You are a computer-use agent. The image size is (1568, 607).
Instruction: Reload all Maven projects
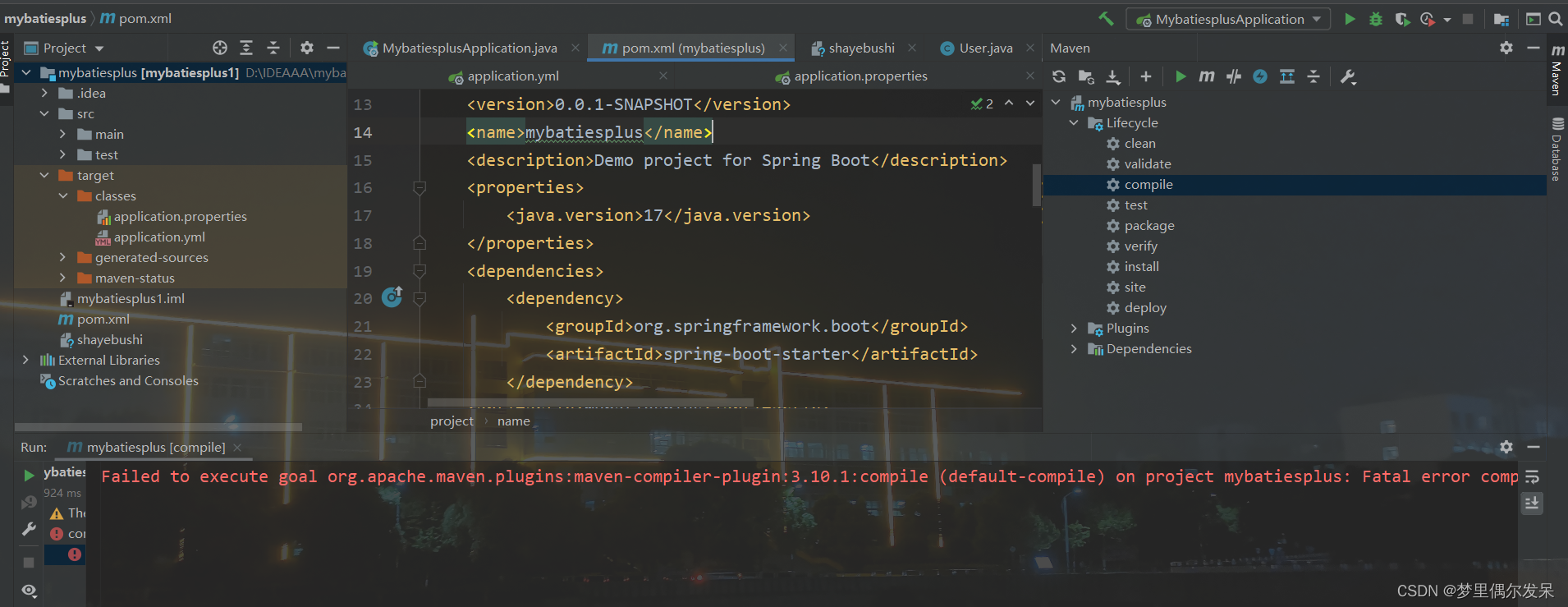(1059, 76)
